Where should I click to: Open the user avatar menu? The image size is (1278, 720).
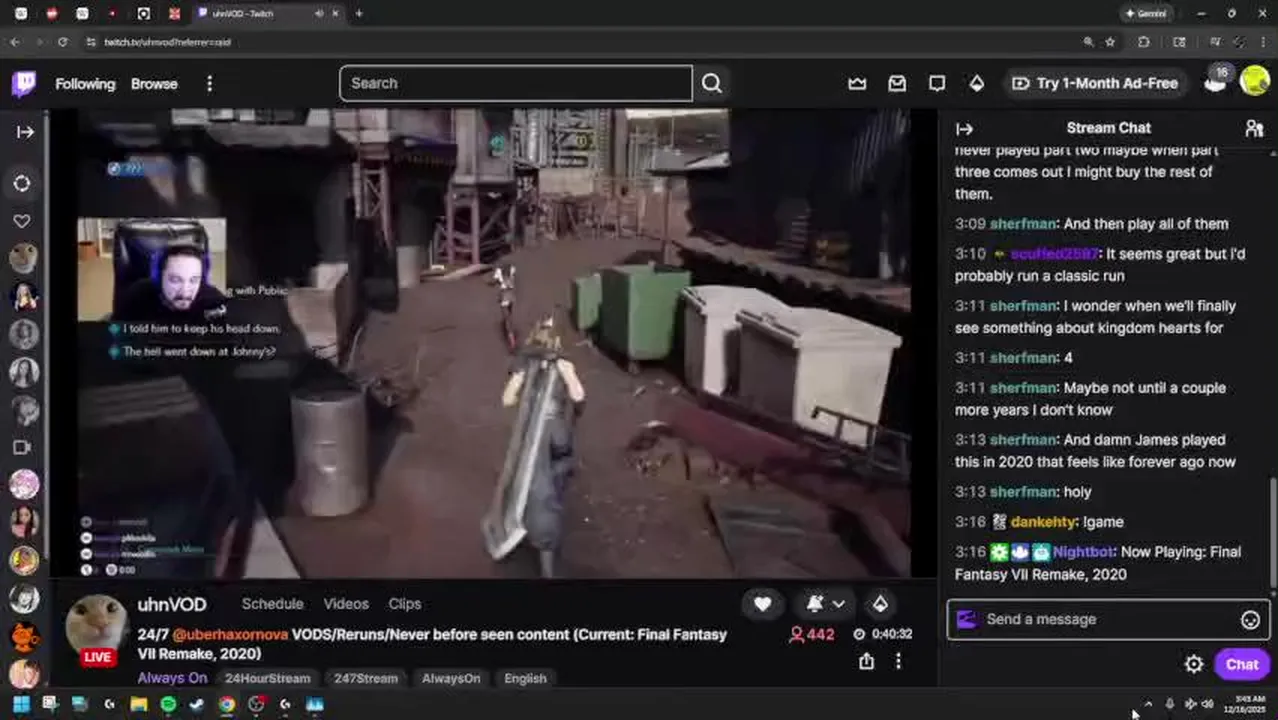pyautogui.click(x=1255, y=81)
